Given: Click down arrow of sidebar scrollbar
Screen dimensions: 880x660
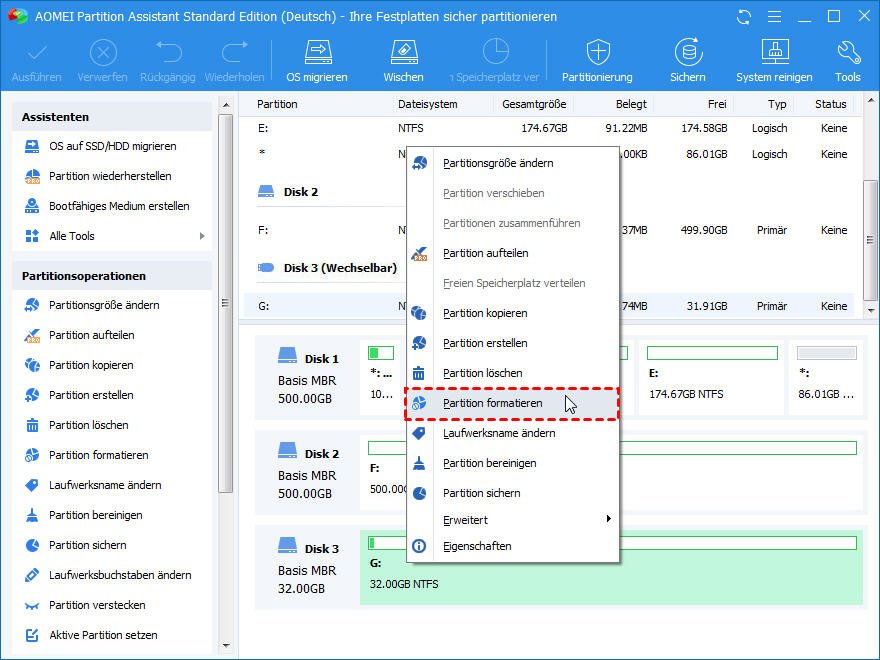Looking at the screenshot, I should 226,646.
